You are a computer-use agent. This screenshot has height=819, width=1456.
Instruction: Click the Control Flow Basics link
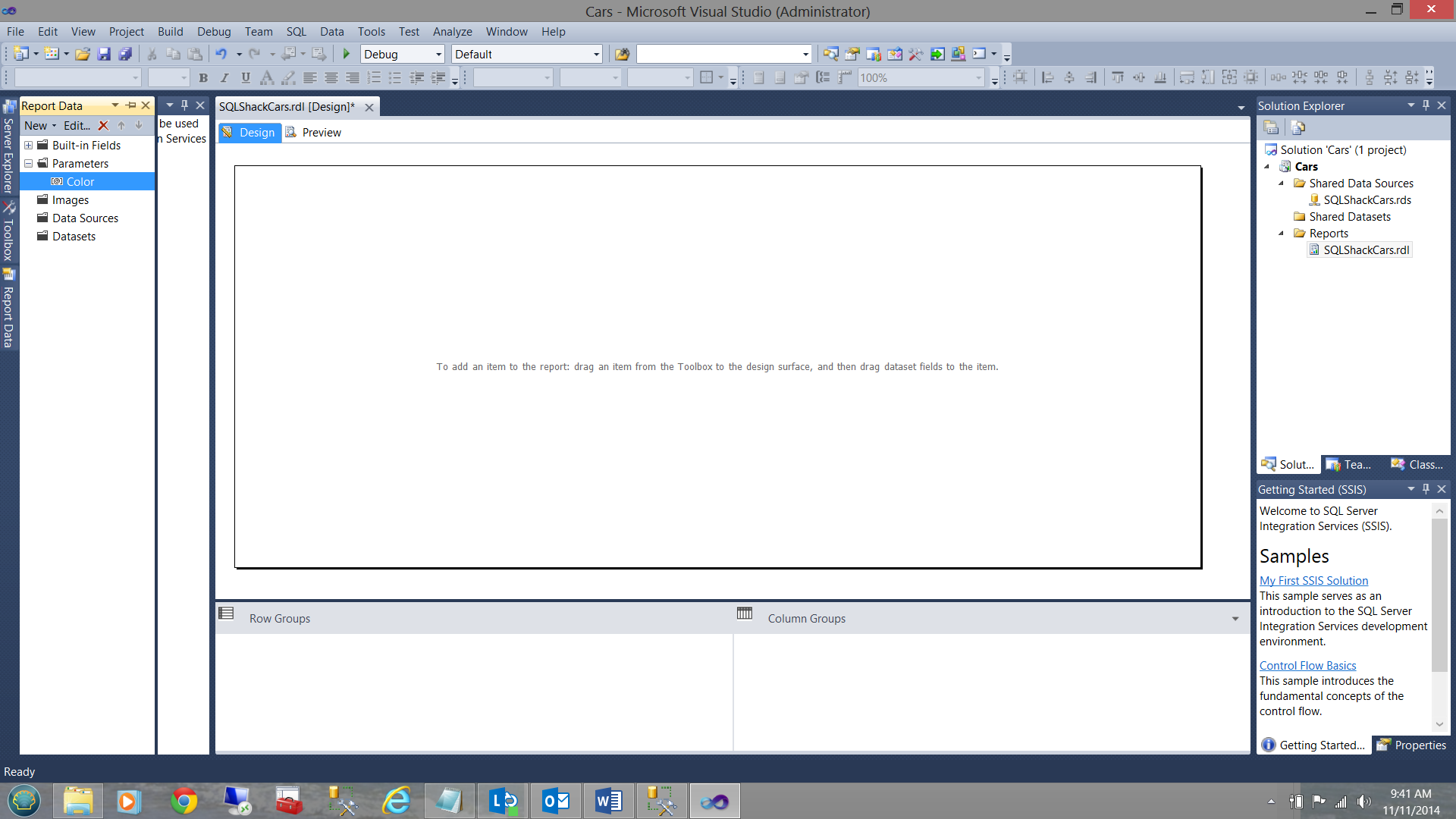click(1307, 666)
